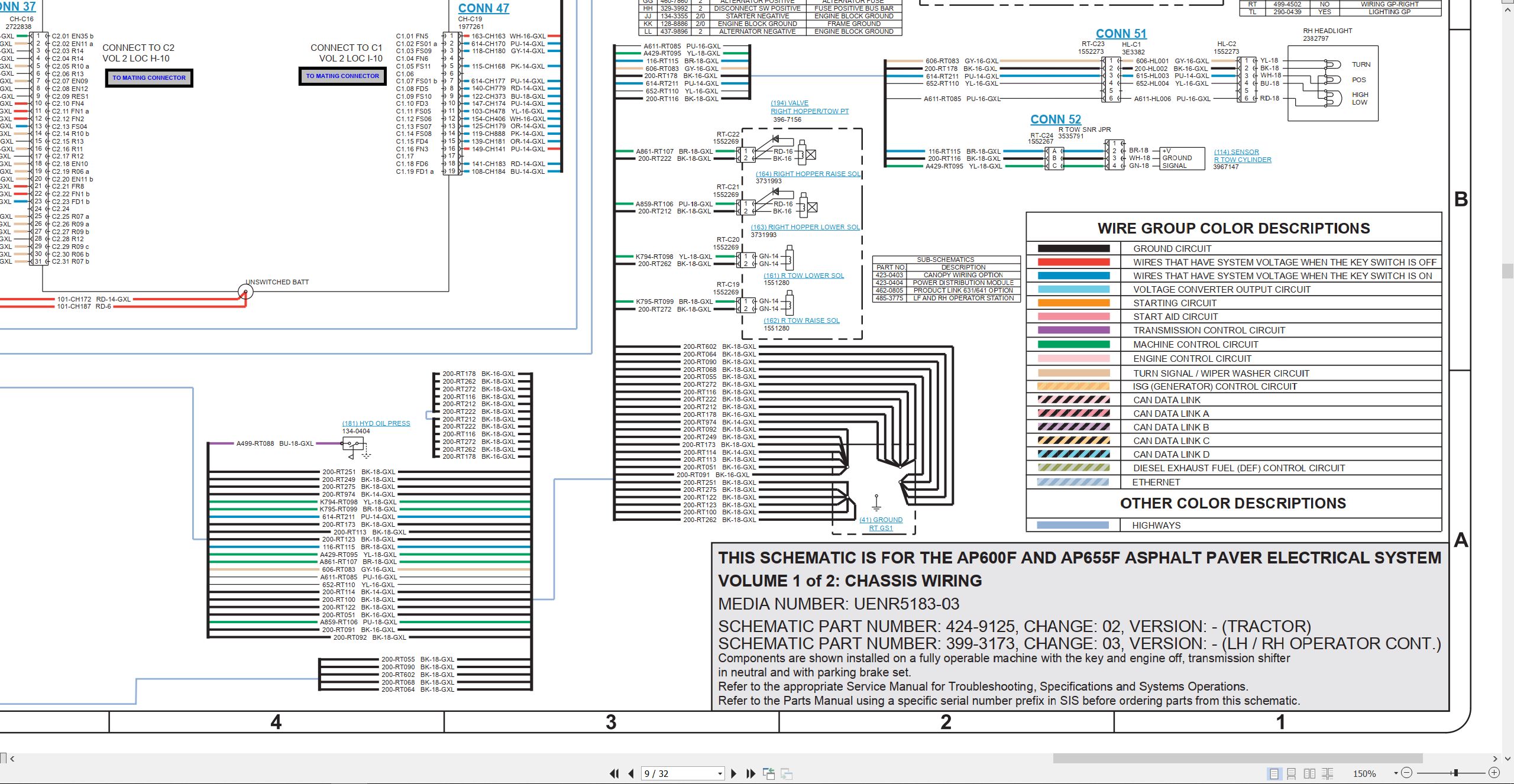Select continuous facing layout view
Viewport: 1514px width, 784px height.
click(x=1328, y=773)
